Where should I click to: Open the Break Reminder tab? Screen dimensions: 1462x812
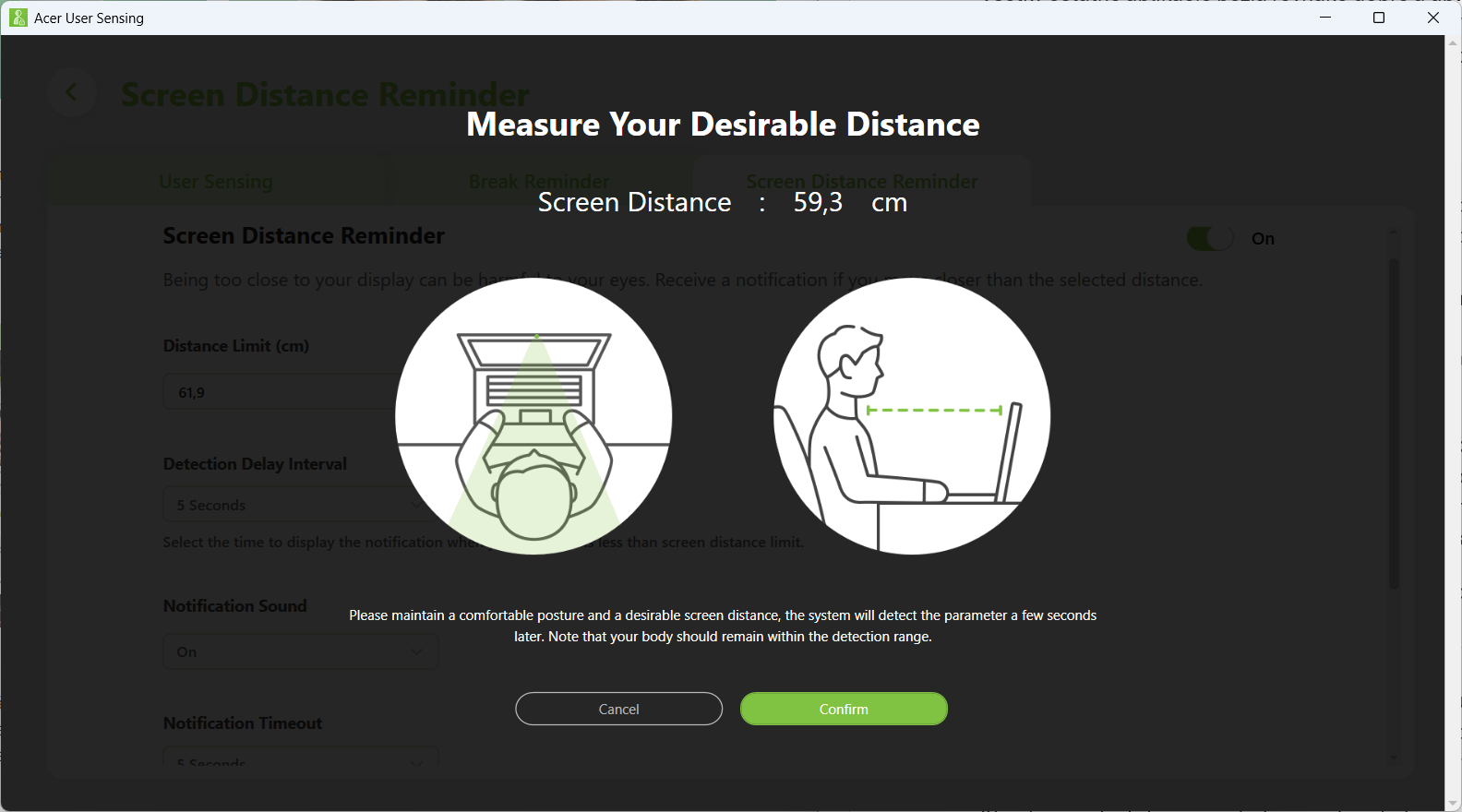539,181
